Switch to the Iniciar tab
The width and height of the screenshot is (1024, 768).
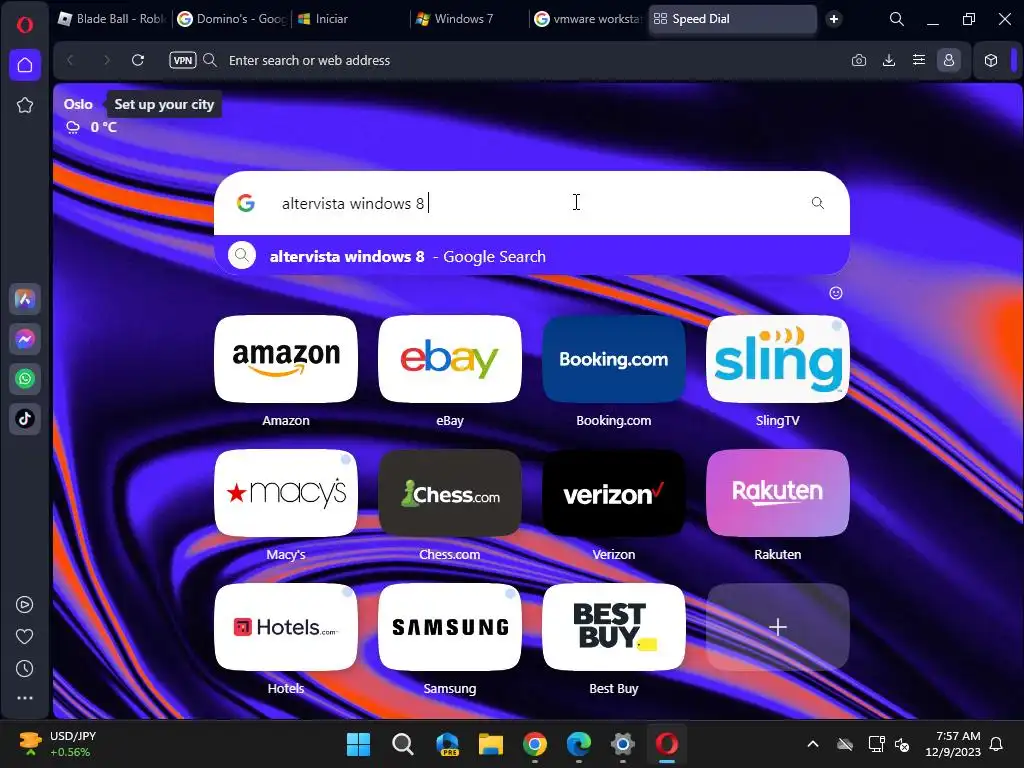pyautogui.click(x=351, y=19)
